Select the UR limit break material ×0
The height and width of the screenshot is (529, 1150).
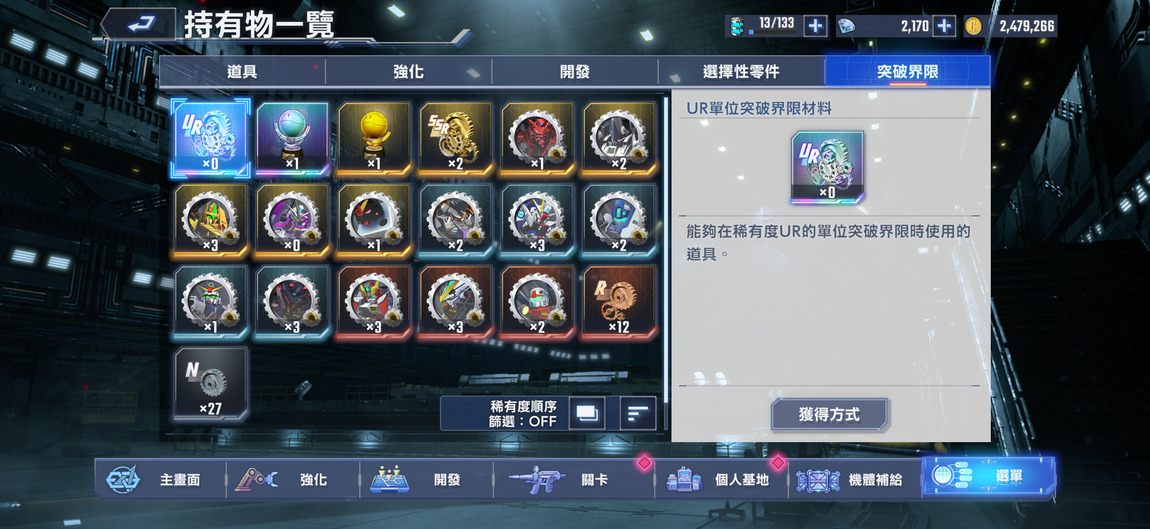[x=210, y=139]
